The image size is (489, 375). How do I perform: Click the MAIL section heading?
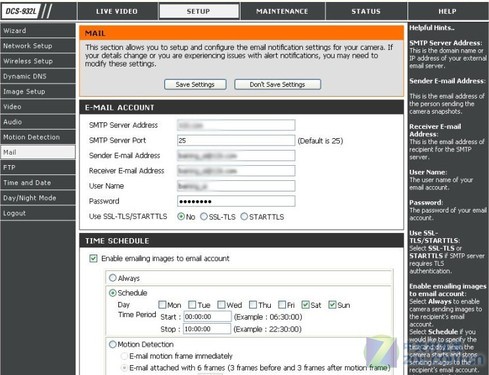[95, 33]
